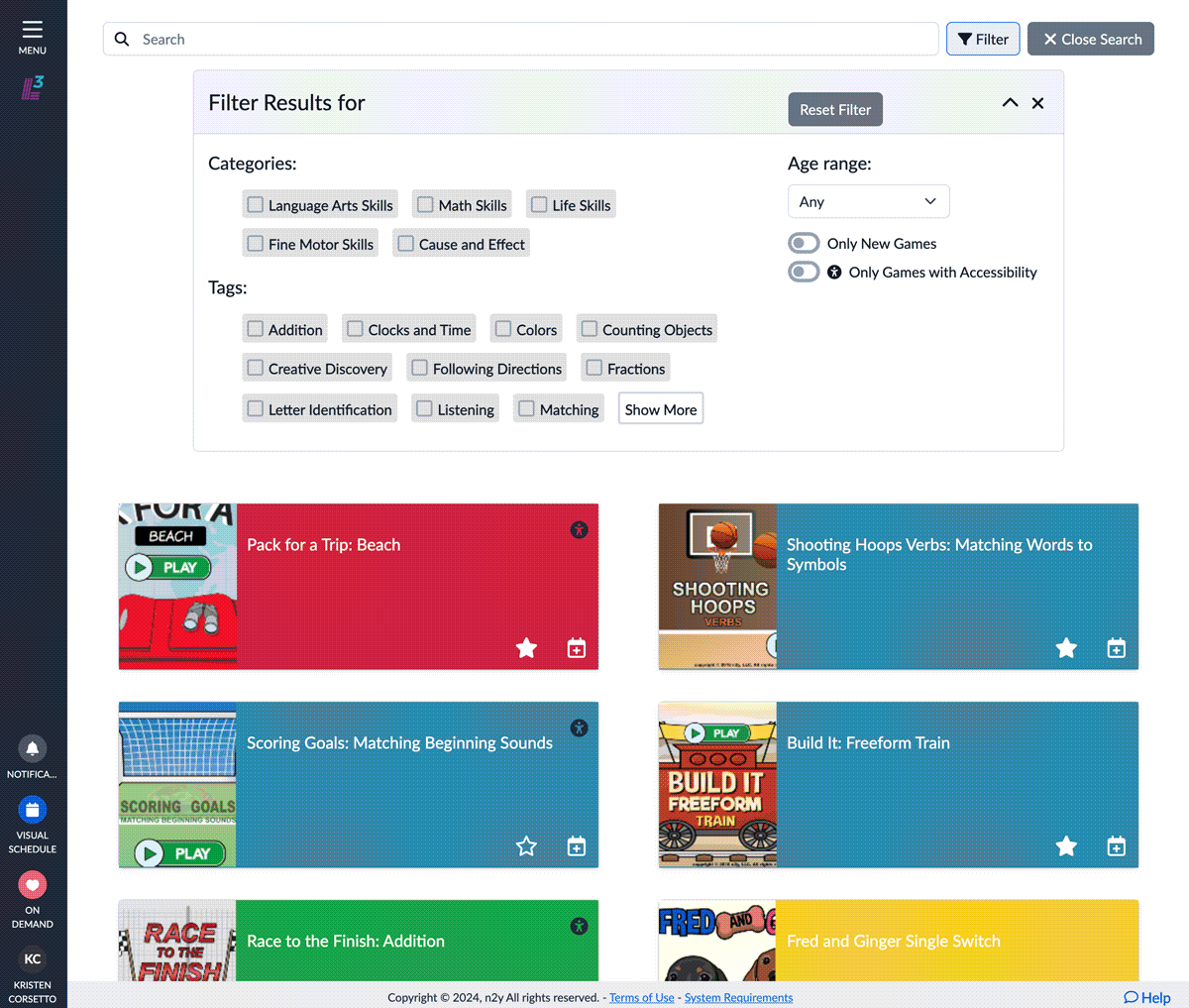Open the Terms of Use link
1189x1008 pixels.
[642, 997]
